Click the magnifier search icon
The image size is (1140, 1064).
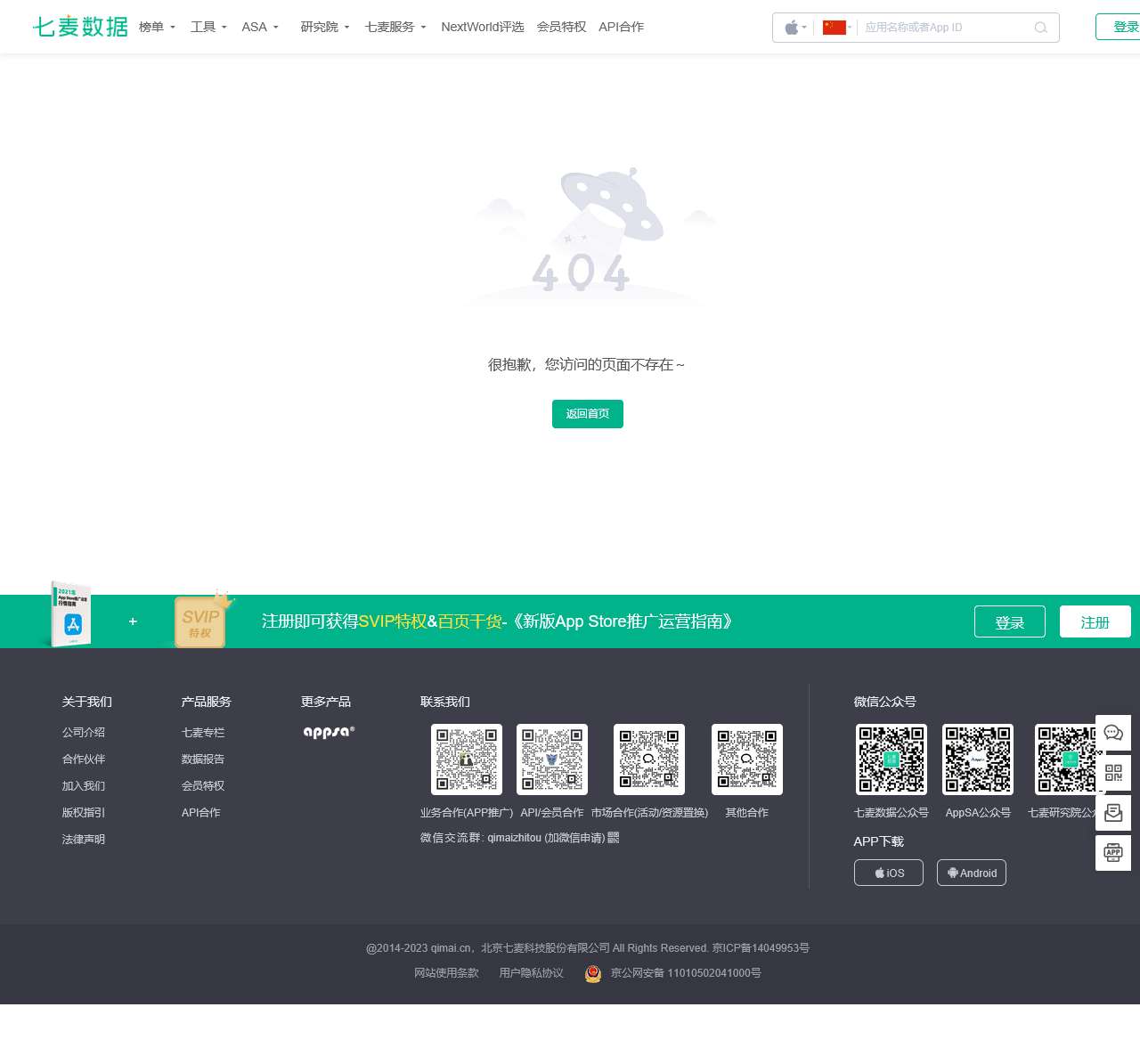[1040, 28]
